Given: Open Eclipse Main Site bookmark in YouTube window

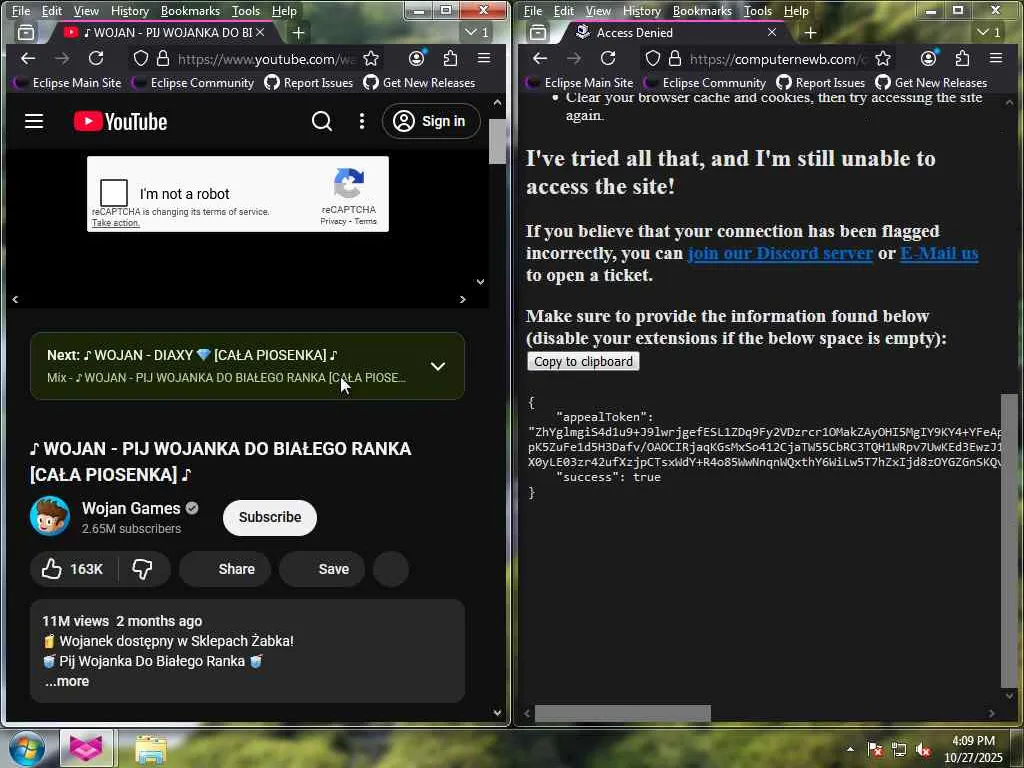Looking at the screenshot, I should (67, 82).
